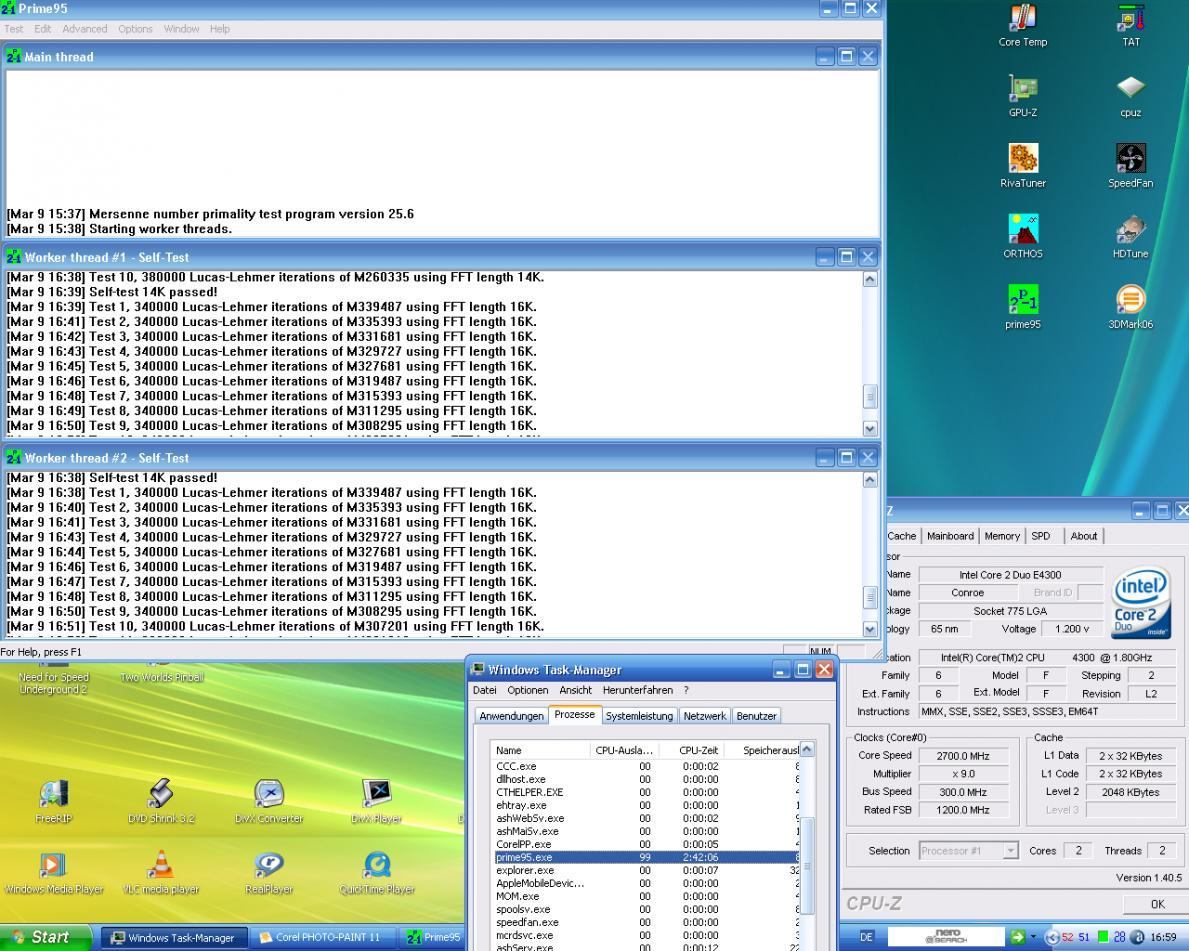
Task: Click Worker thread #1 scrollbar up arrow
Action: (870, 279)
